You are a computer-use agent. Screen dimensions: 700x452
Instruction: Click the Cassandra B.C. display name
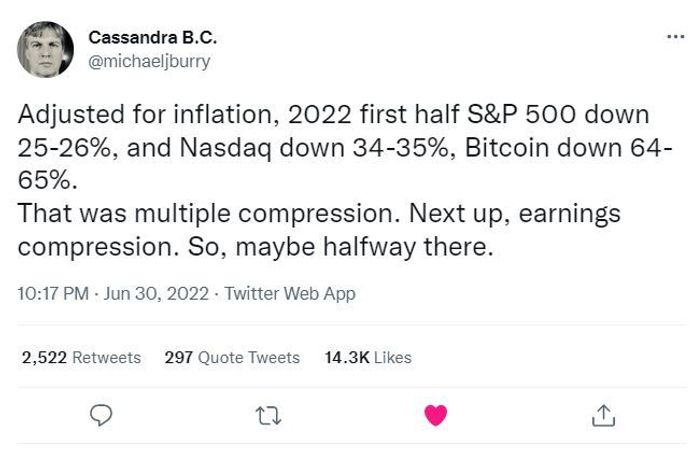[x=152, y=38]
